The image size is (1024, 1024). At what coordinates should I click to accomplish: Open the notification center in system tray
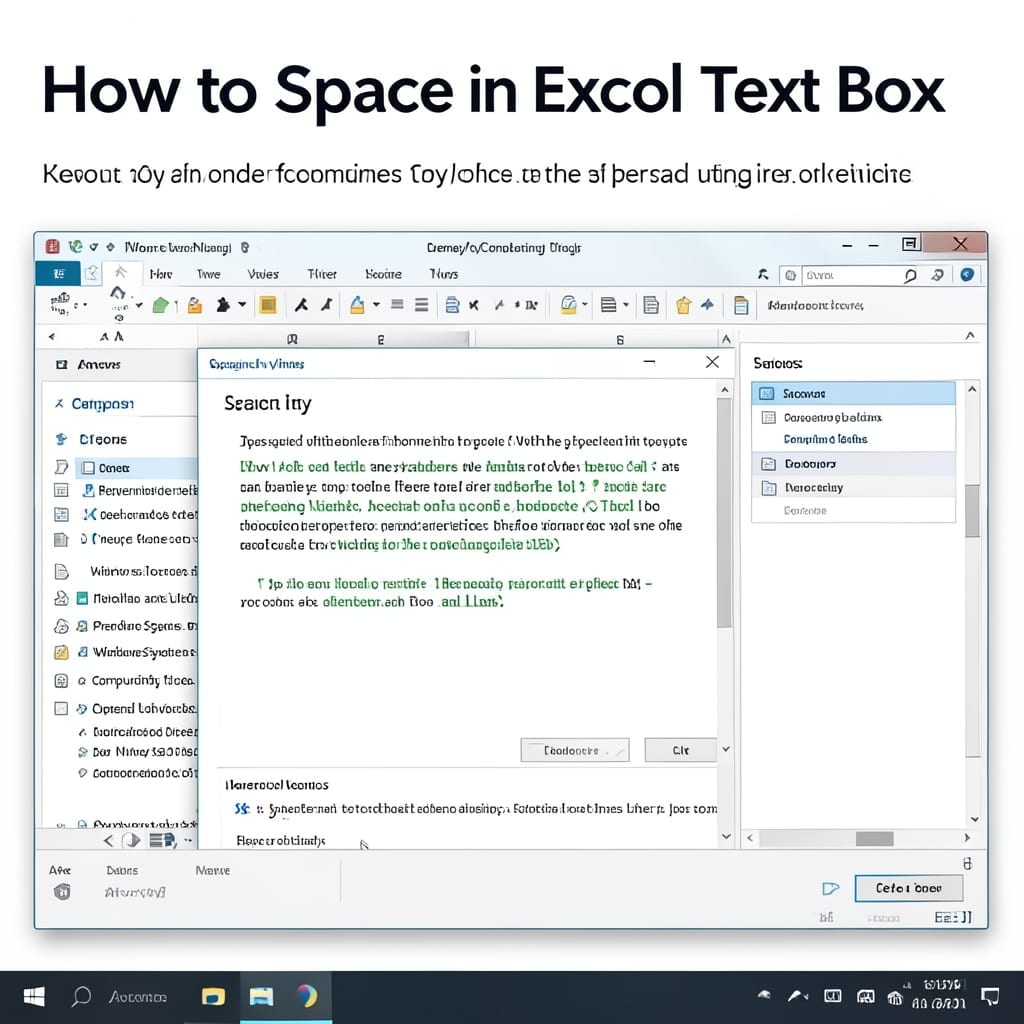(990, 997)
